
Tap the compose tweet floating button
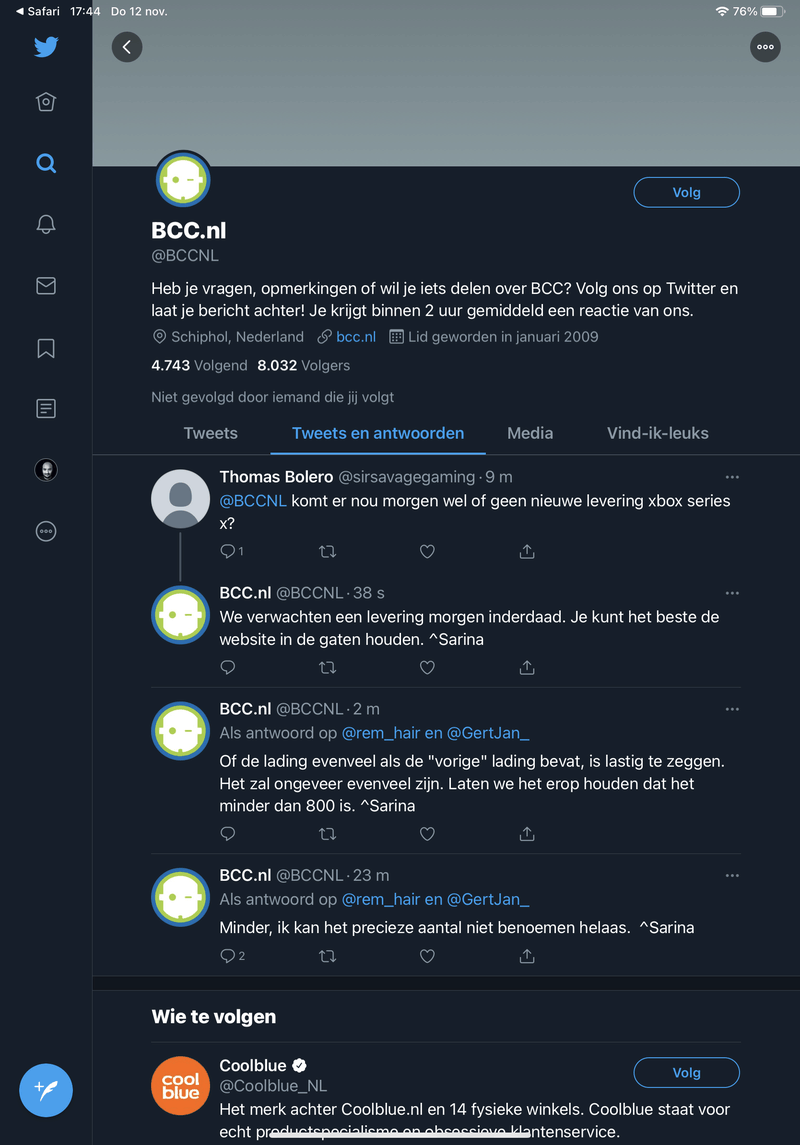coord(46,1088)
